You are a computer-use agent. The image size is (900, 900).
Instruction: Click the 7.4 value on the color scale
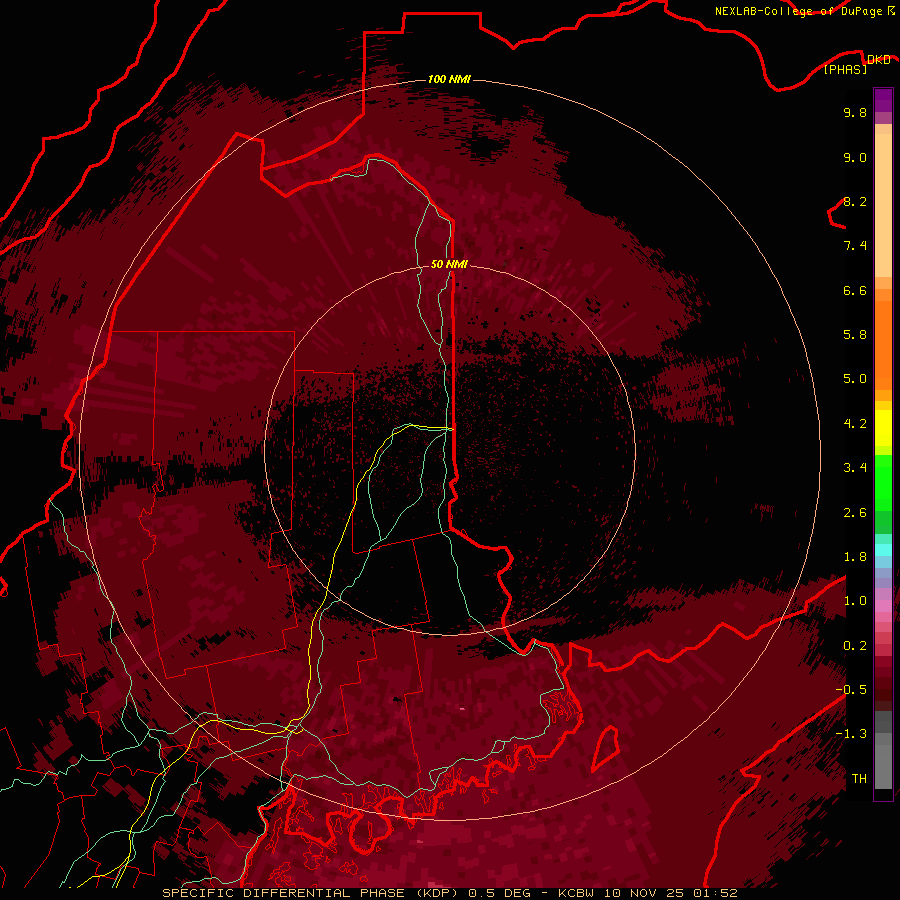pyautogui.click(x=855, y=246)
